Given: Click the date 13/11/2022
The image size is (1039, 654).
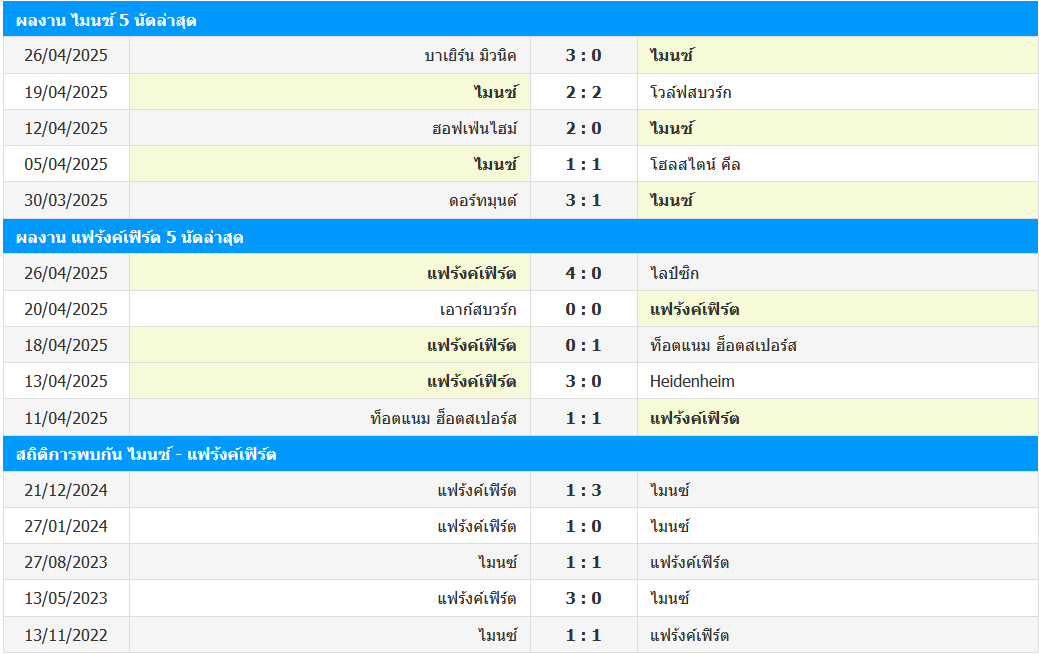Looking at the screenshot, I should tap(66, 635).
